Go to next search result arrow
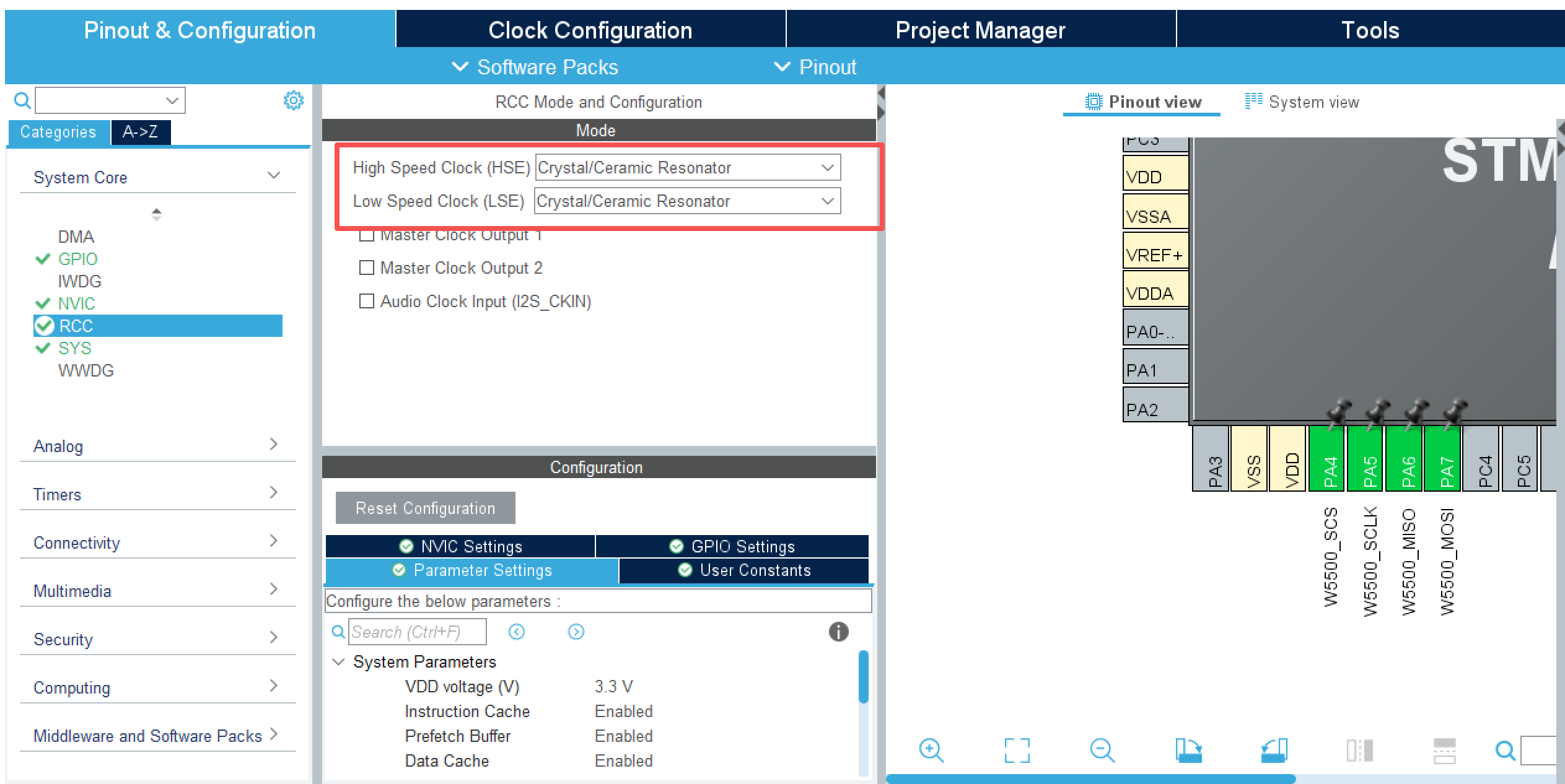This screenshot has width=1565, height=784. (576, 632)
